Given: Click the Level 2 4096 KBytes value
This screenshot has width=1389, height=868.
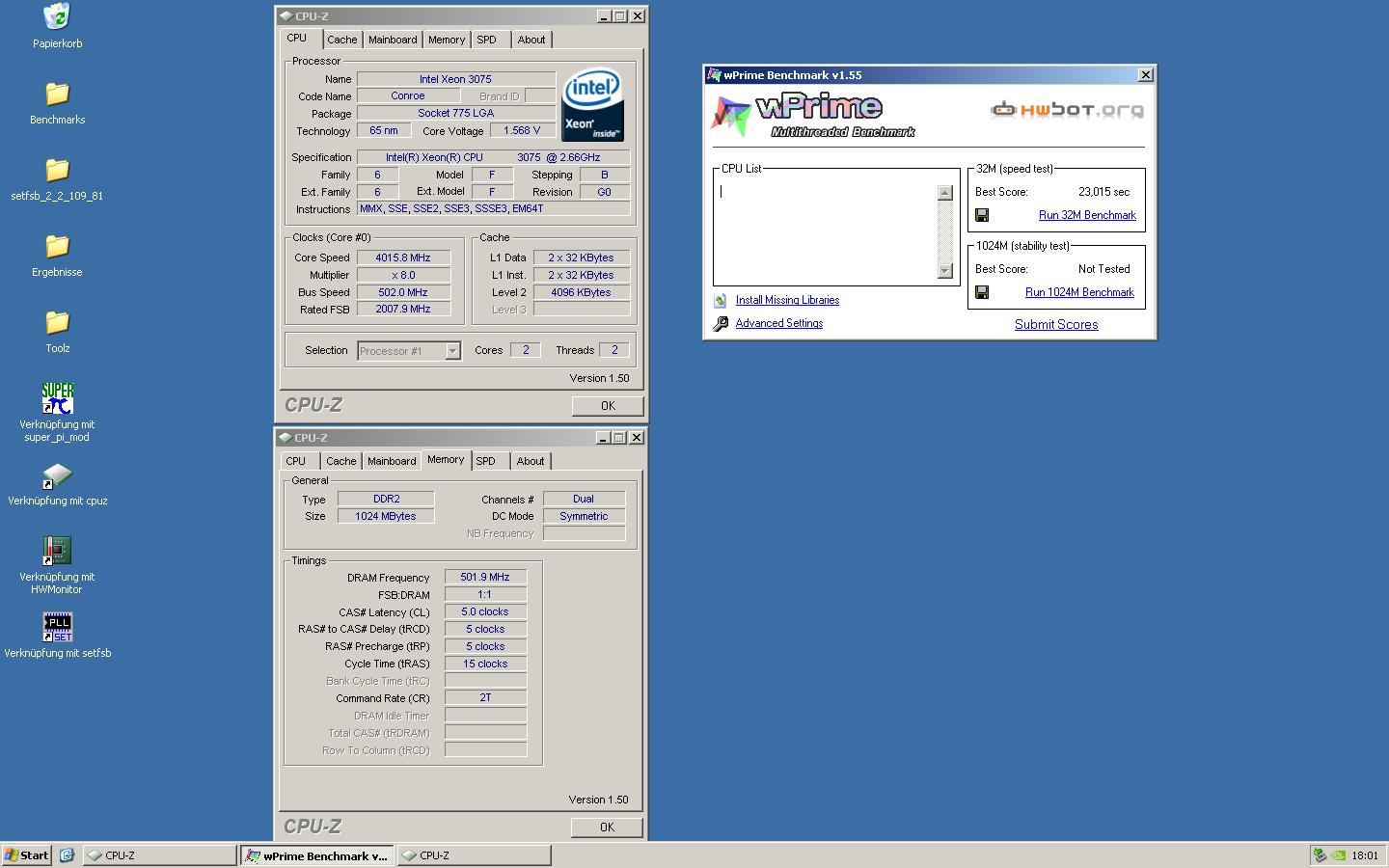Looking at the screenshot, I should click(x=582, y=292).
